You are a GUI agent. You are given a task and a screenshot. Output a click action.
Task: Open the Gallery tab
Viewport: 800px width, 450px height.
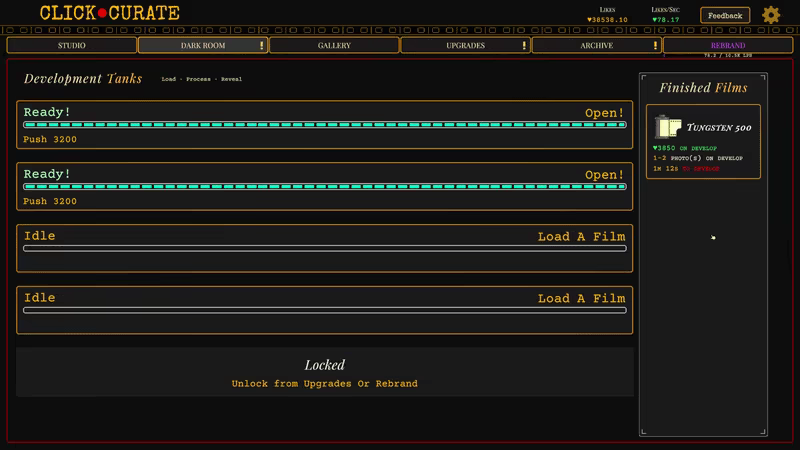click(334, 45)
